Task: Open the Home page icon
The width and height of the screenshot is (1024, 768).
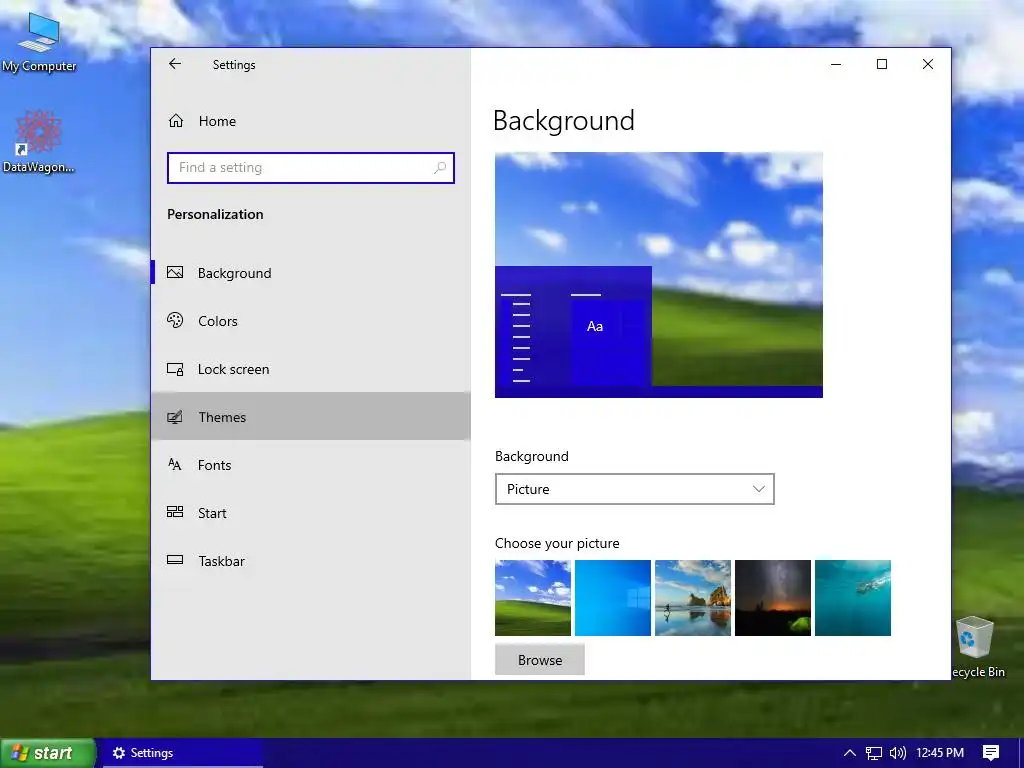Action: coord(176,121)
